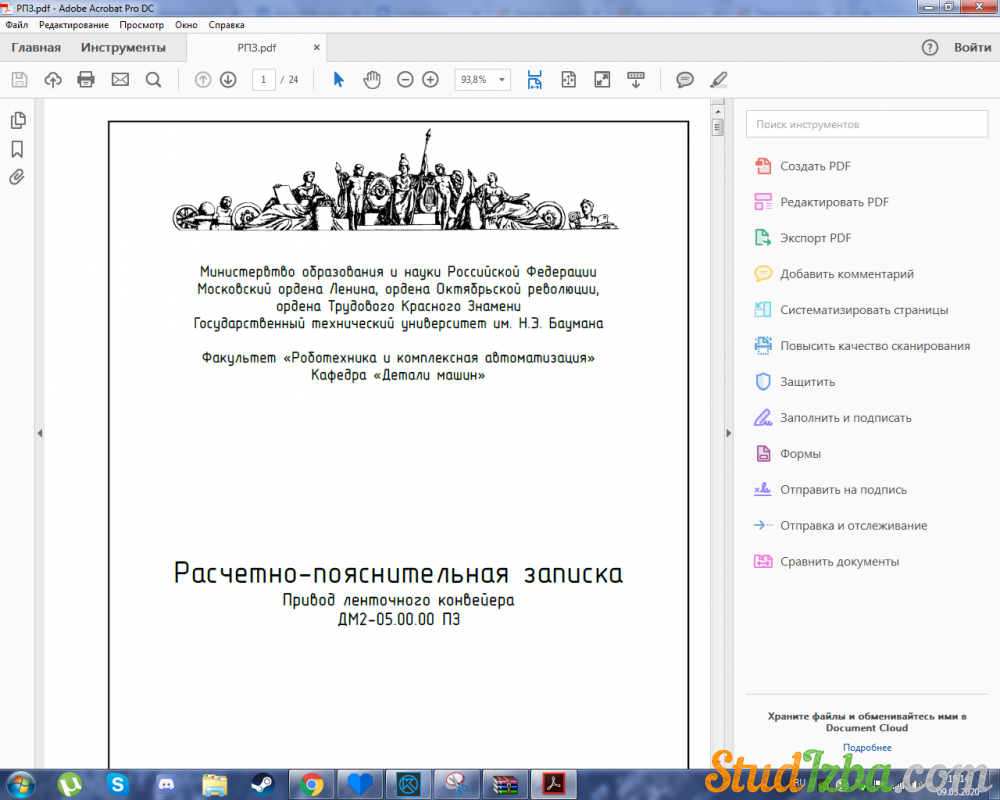Image resolution: width=1000 pixels, height=800 pixels.
Task: Go to next page arrow
Action: coord(228,80)
